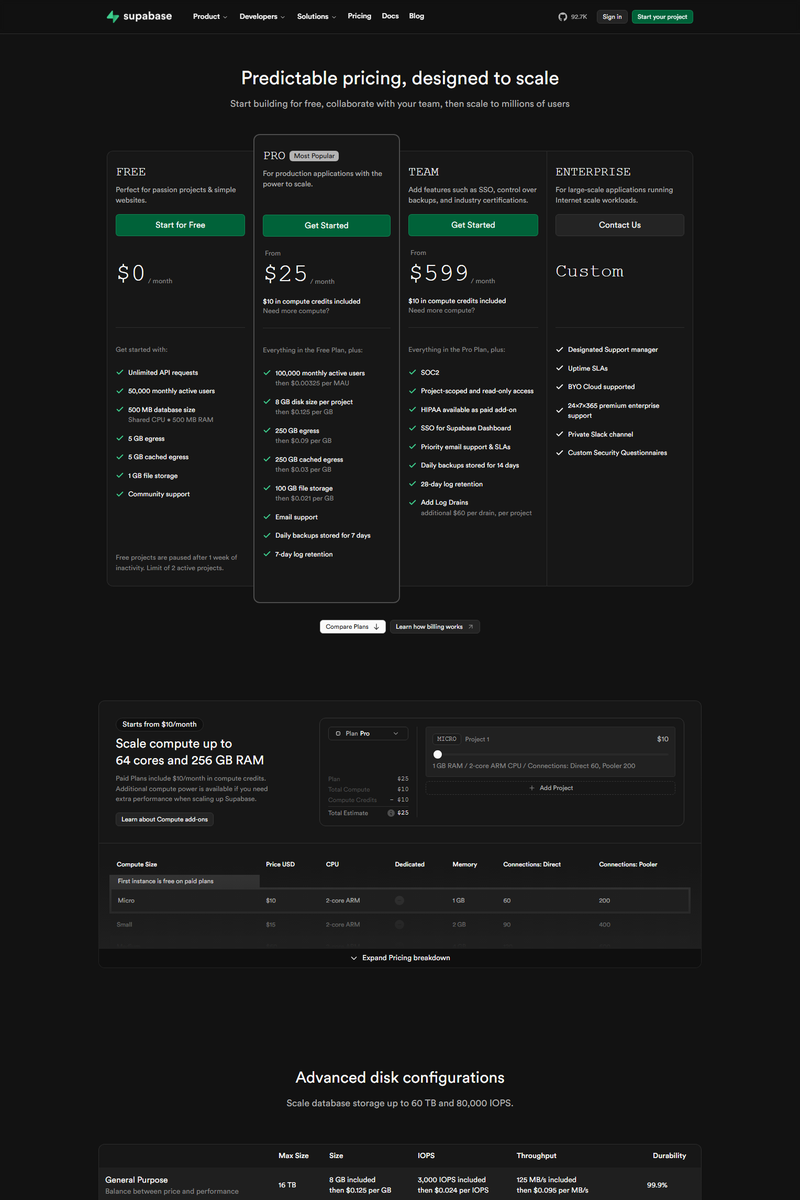Click the Custom Enterprise price text
Screen dimensions: 800x1200
590,271
